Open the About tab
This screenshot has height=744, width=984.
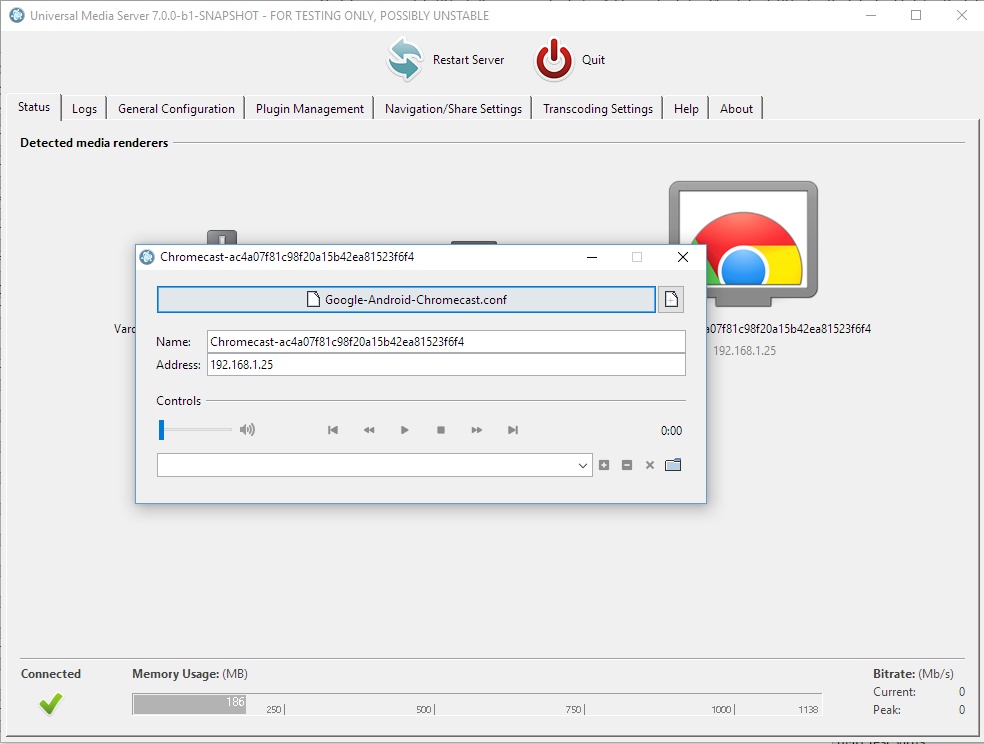pyautogui.click(x=736, y=109)
